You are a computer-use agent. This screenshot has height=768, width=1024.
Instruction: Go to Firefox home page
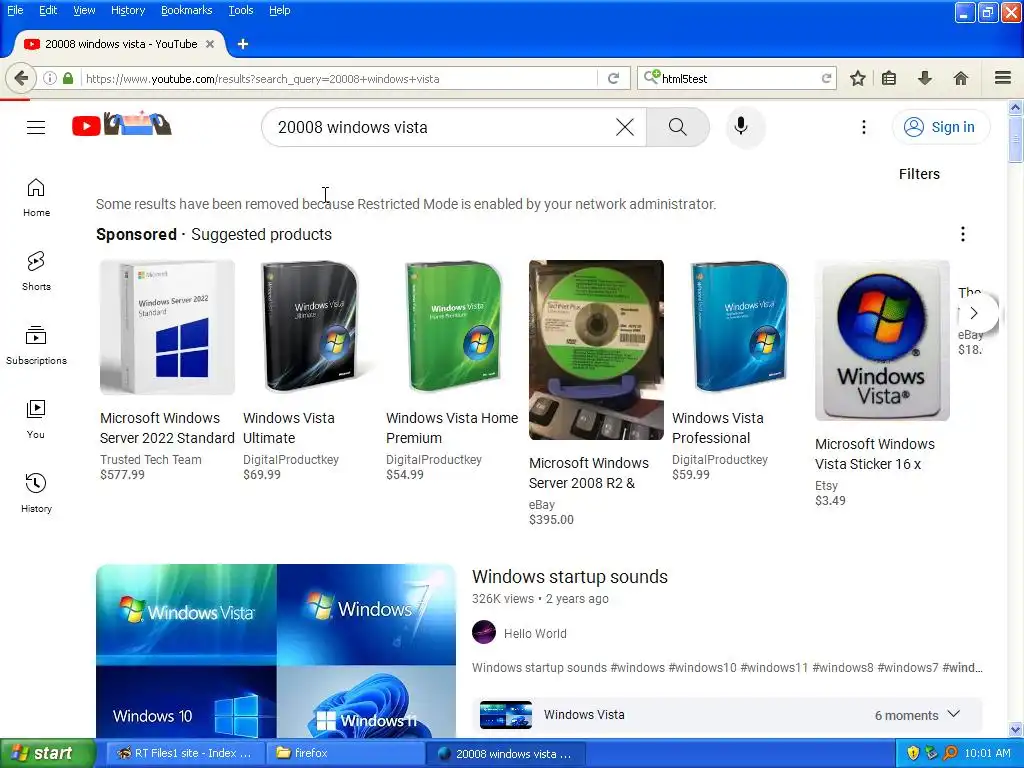(x=961, y=78)
